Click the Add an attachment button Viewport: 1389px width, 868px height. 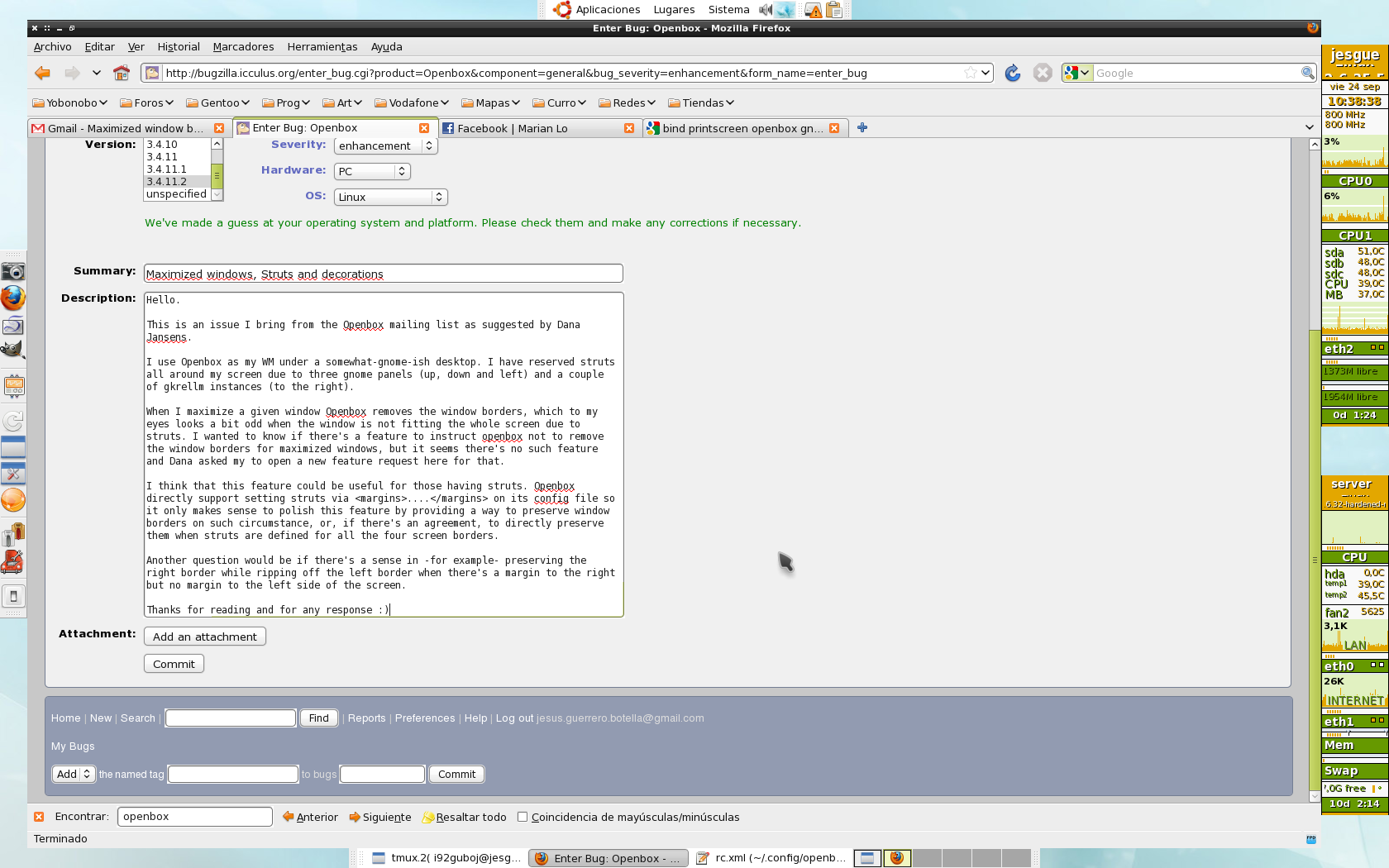click(x=205, y=637)
